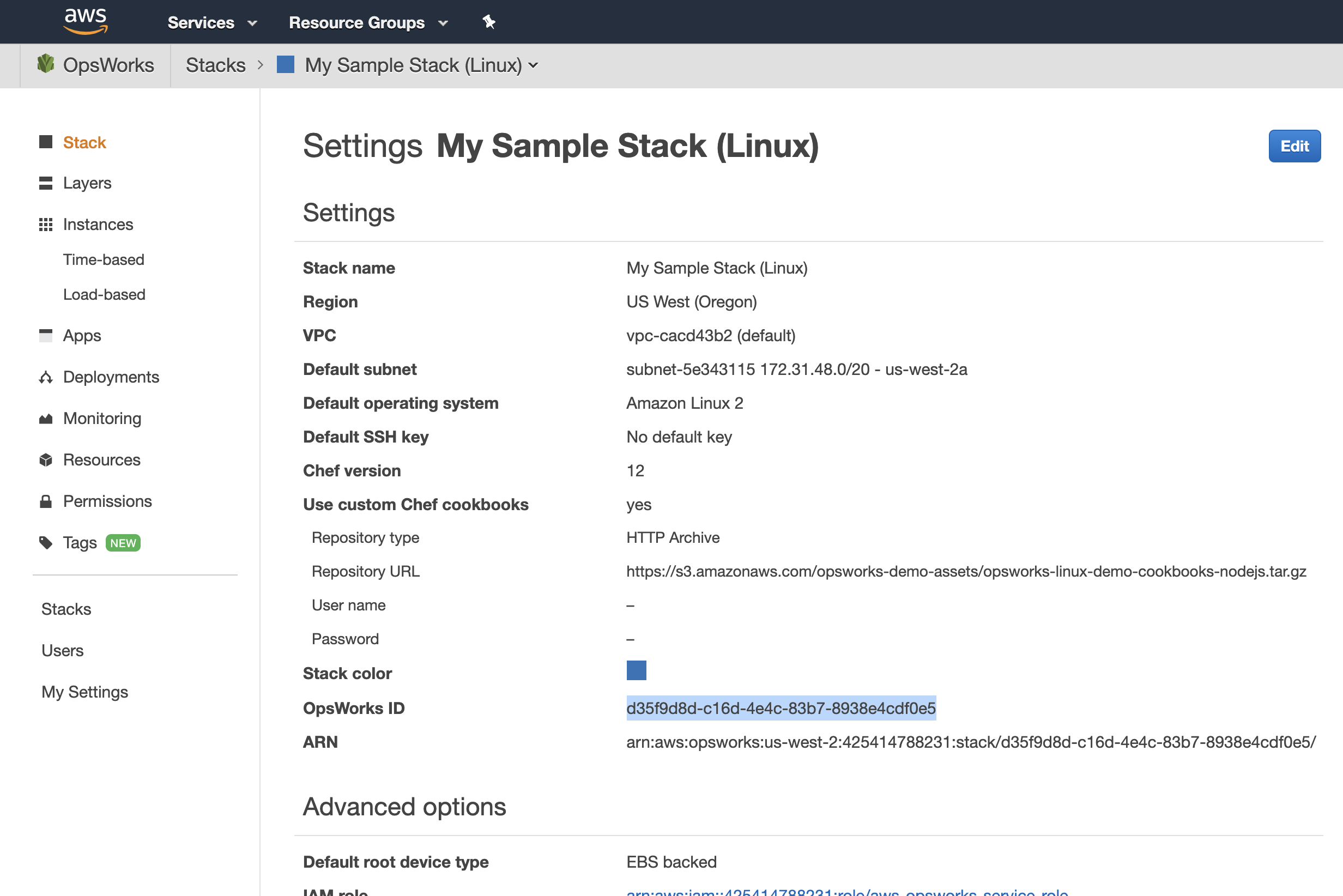Click the Deployments sidebar icon

(46, 377)
